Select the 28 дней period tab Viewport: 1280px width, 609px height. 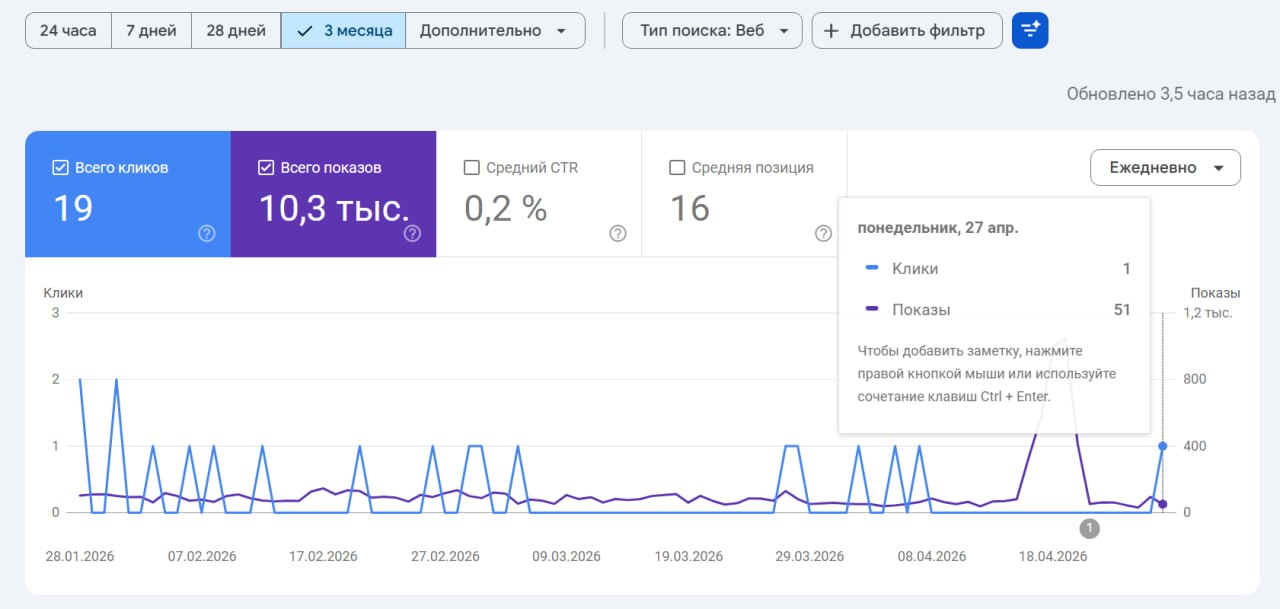pyautogui.click(x=236, y=31)
